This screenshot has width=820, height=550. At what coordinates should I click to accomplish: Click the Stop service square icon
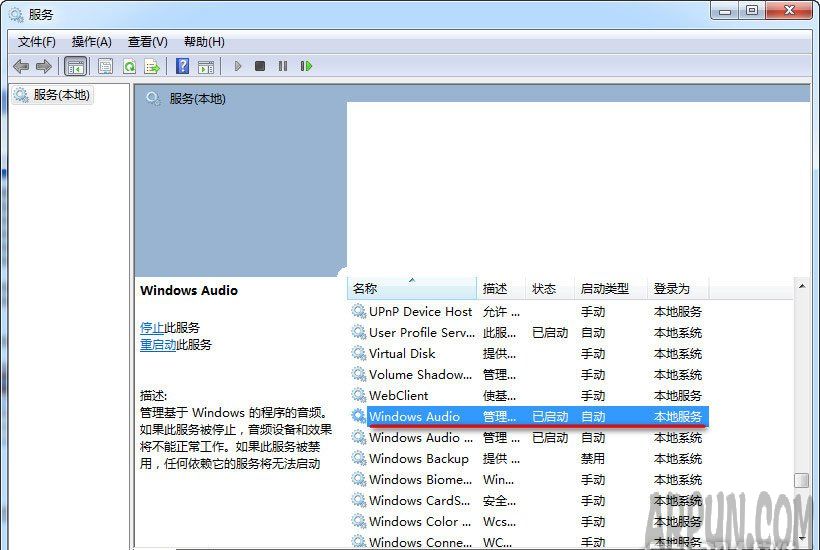pyautogui.click(x=260, y=66)
